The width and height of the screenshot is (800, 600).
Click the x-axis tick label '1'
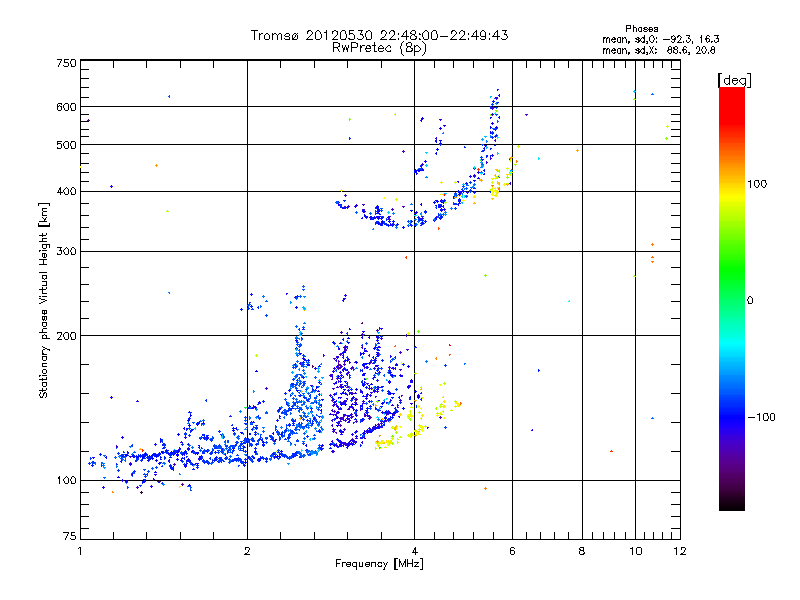(80, 551)
